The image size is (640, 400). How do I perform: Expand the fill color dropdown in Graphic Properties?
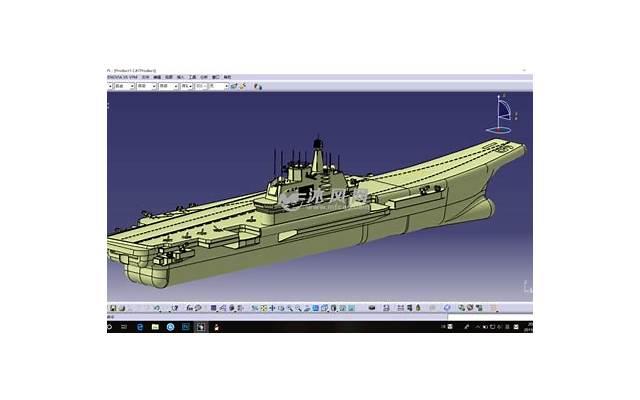[x=110, y=86]
